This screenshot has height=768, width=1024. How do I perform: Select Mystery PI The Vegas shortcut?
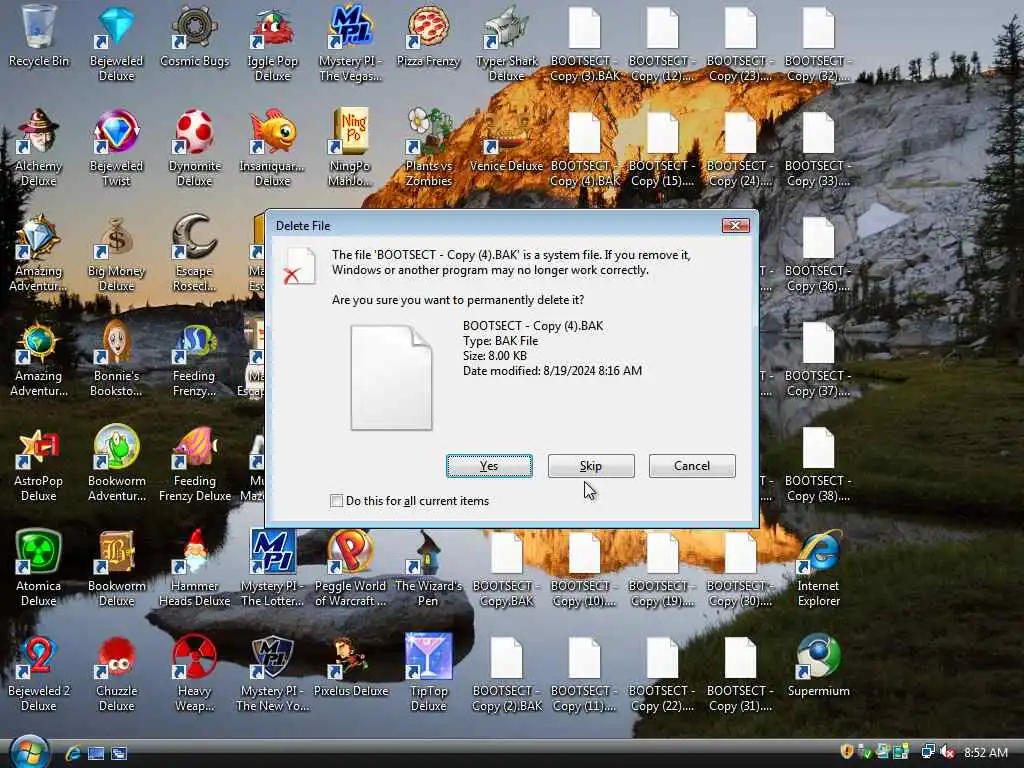point(351,44)
